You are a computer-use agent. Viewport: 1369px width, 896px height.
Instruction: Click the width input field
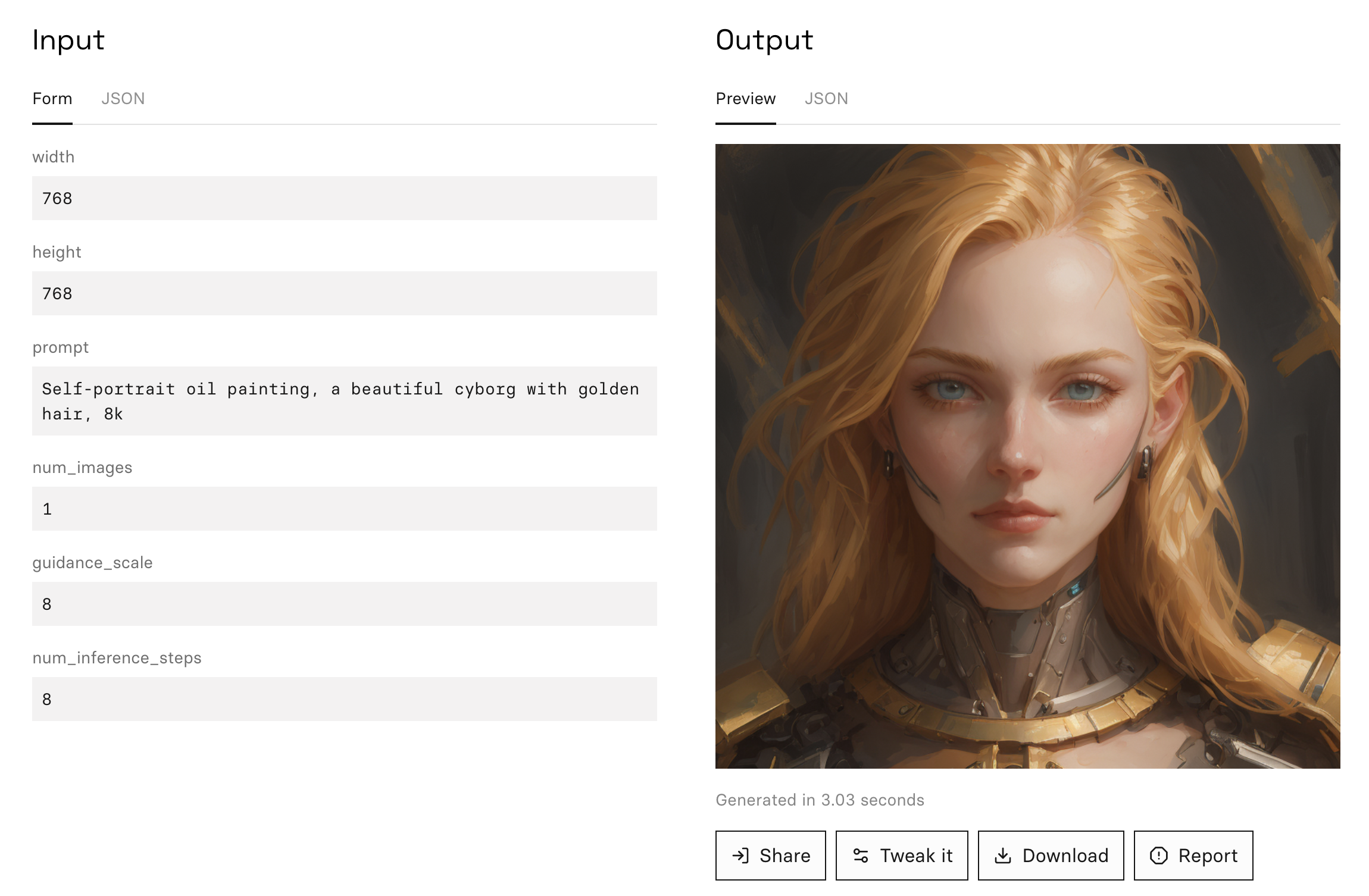pos(344,198)
